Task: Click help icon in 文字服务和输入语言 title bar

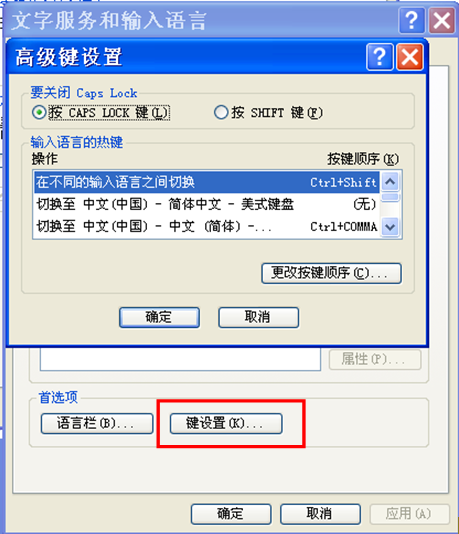Action: 412,20
